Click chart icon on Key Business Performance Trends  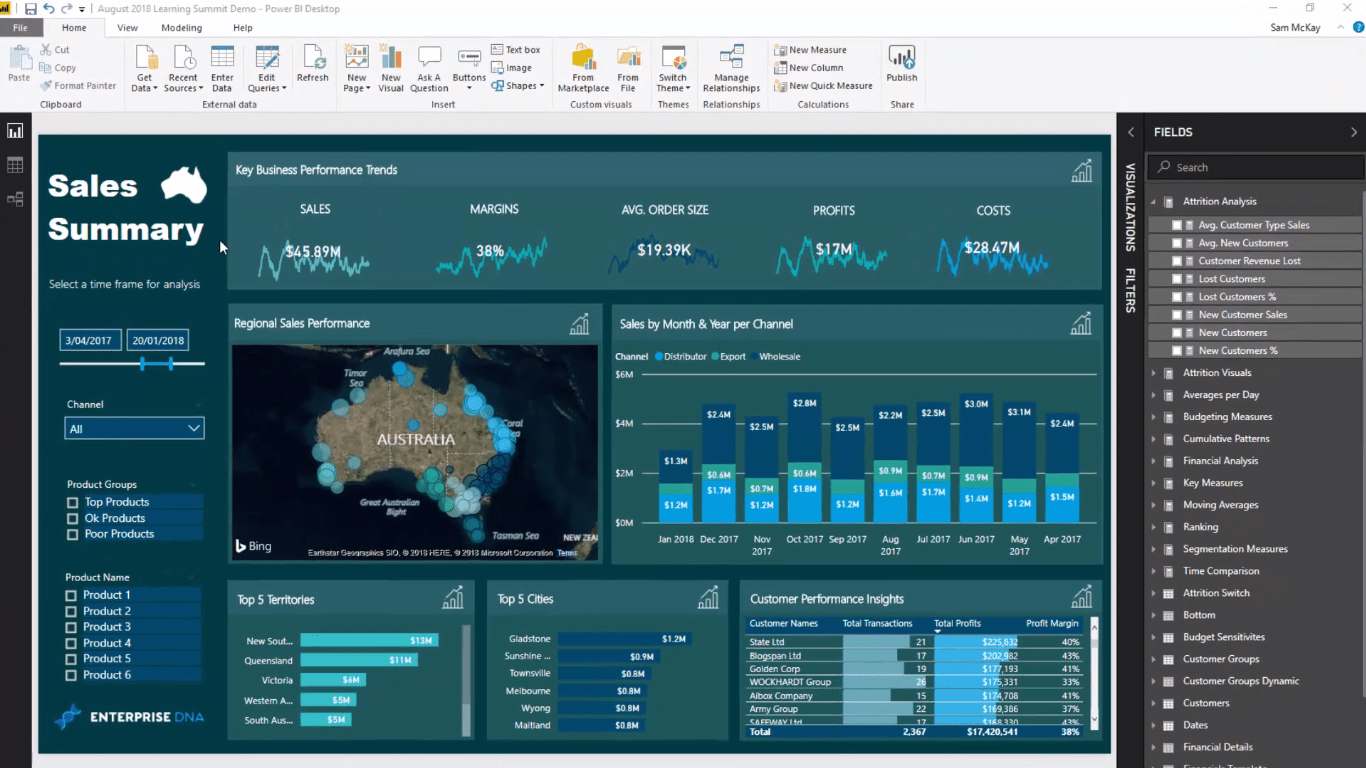[x=1082, y=171]
